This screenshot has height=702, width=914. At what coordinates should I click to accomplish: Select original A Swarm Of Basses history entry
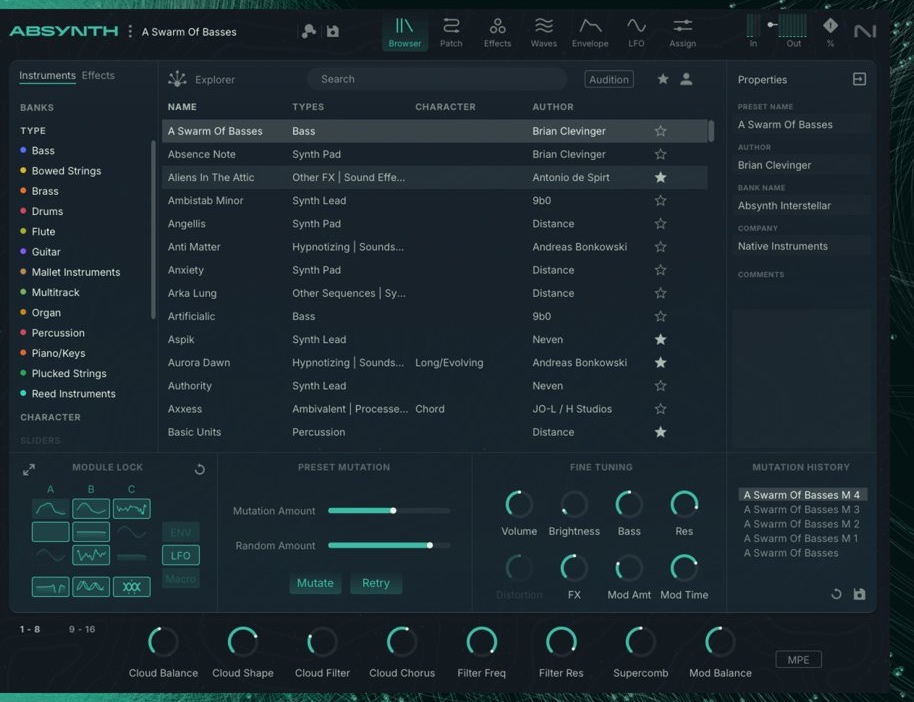(790, 553)
